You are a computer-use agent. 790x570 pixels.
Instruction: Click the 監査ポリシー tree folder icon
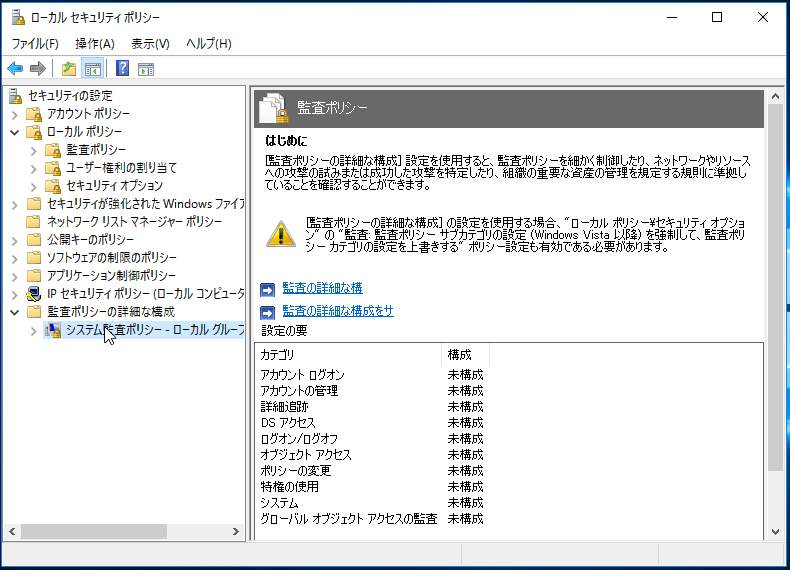pos(53,150)
